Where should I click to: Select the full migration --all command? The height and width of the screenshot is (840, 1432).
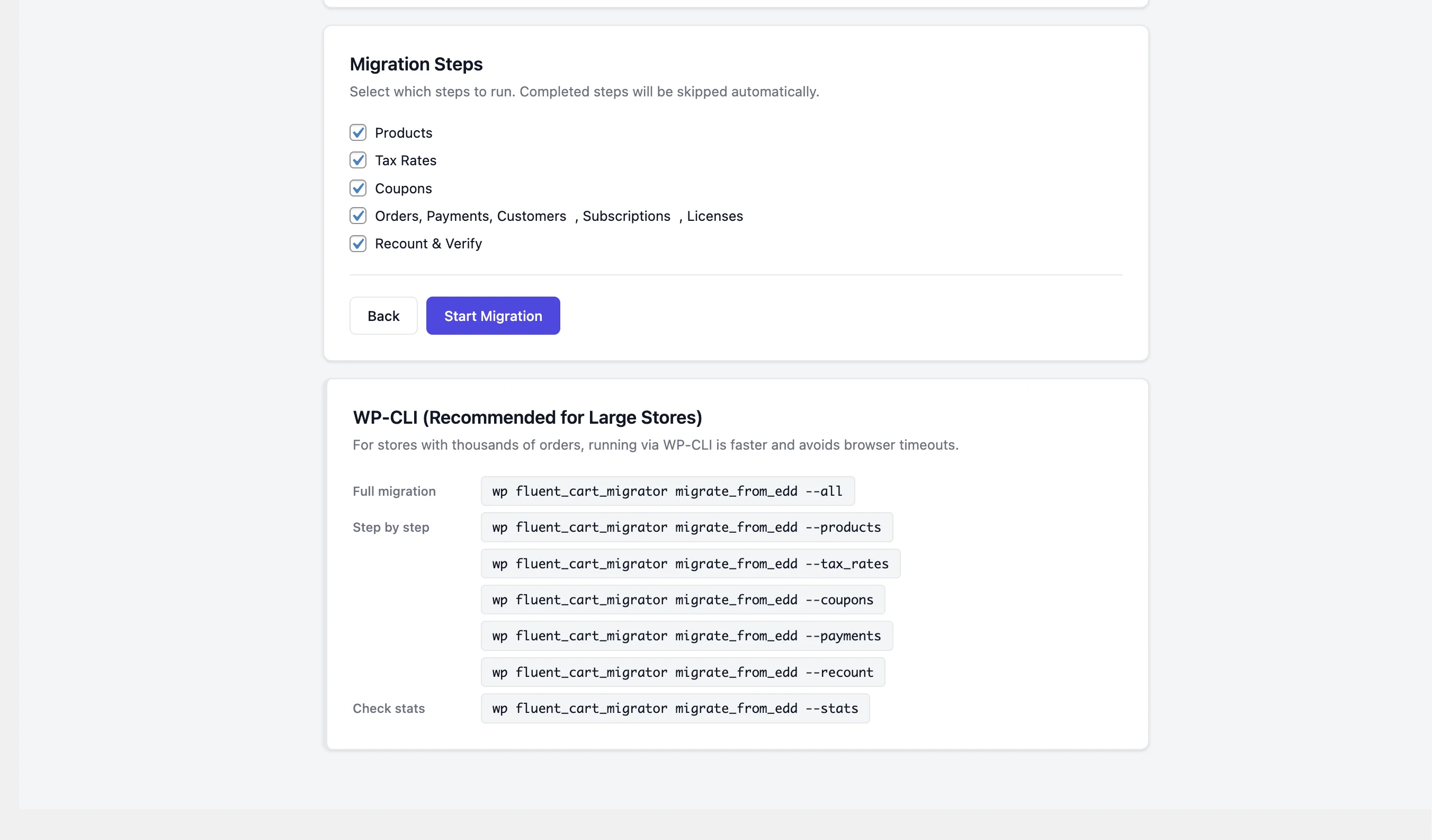(x=667, y=491)
